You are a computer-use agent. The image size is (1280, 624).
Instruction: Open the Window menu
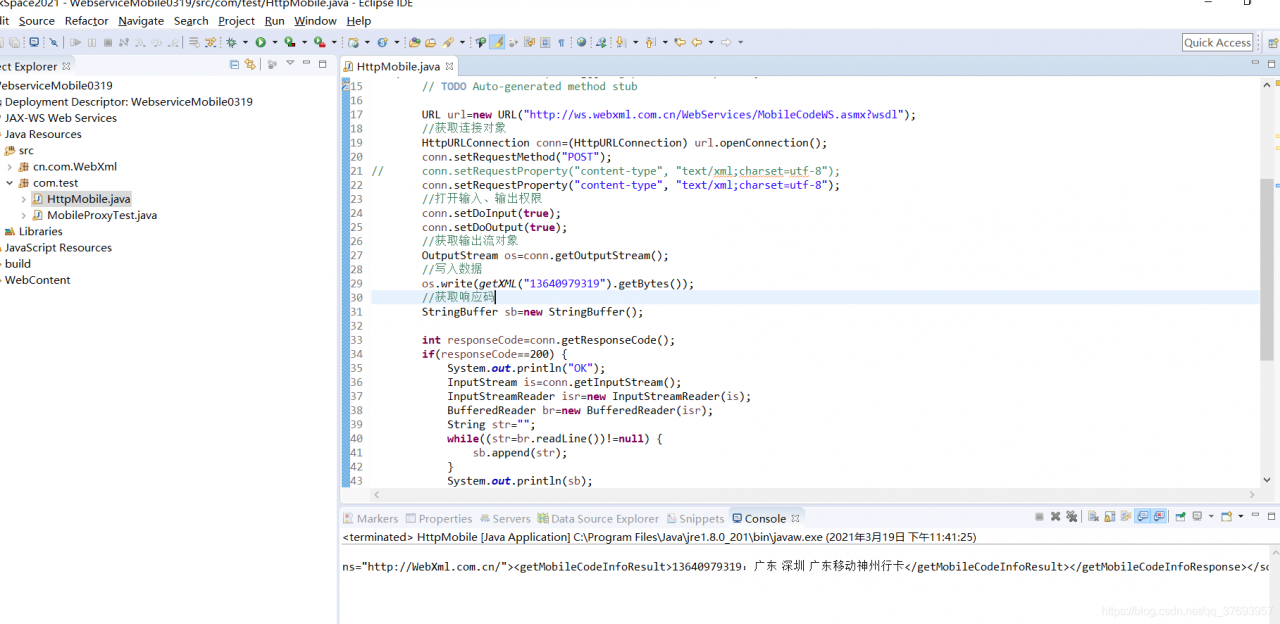pyautogui.click(x=315, y=20)
